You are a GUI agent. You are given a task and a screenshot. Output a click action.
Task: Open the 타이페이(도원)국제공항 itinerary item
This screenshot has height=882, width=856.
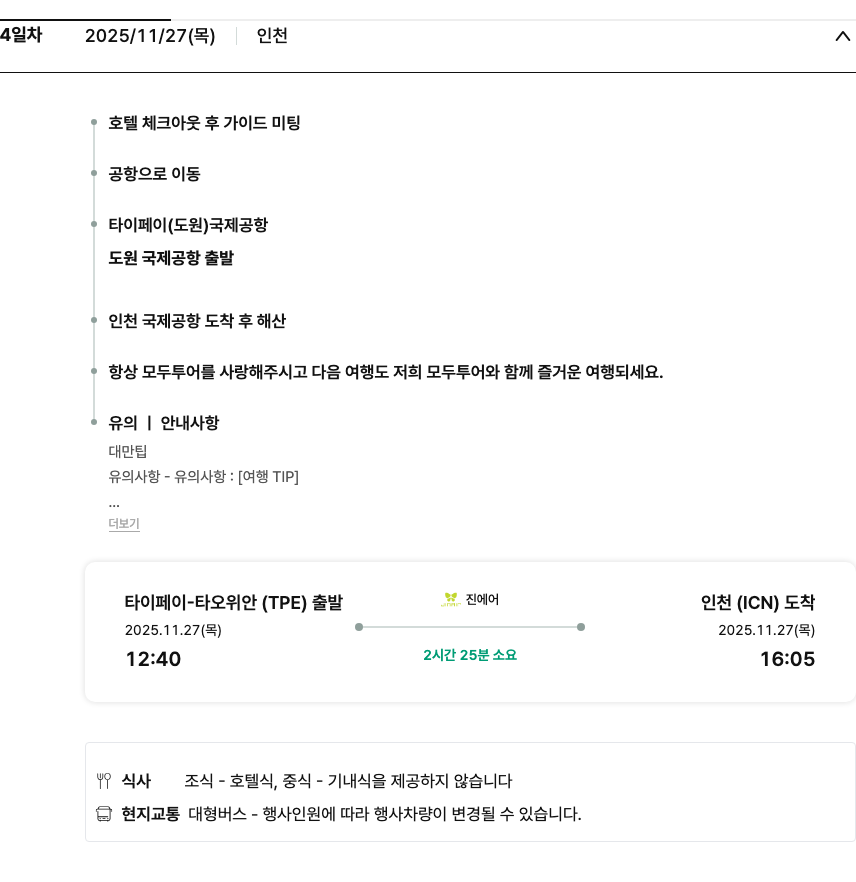pyautogui.click(x=188, y=225)
